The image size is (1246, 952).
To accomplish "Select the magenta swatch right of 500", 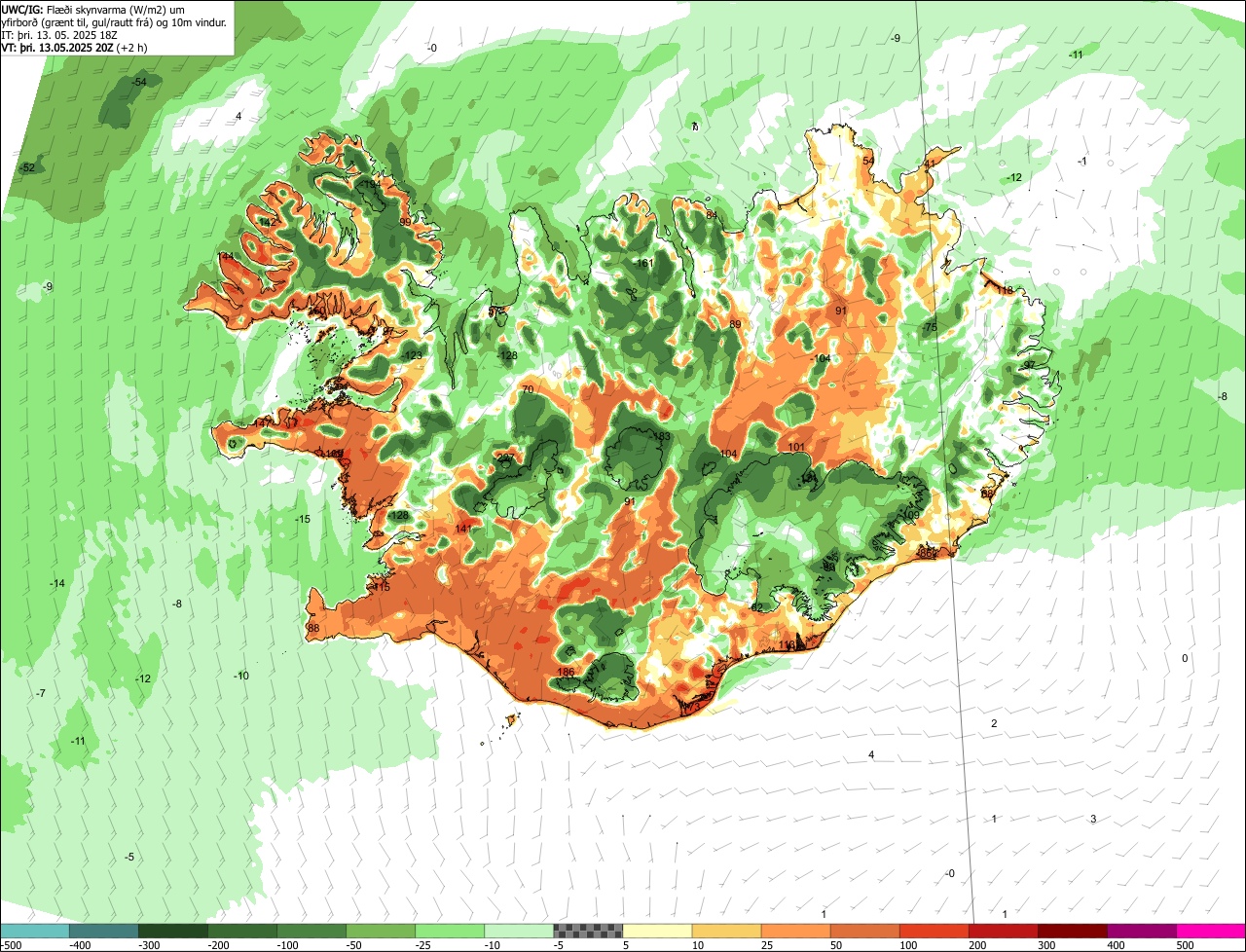I will click(1211, 931).
